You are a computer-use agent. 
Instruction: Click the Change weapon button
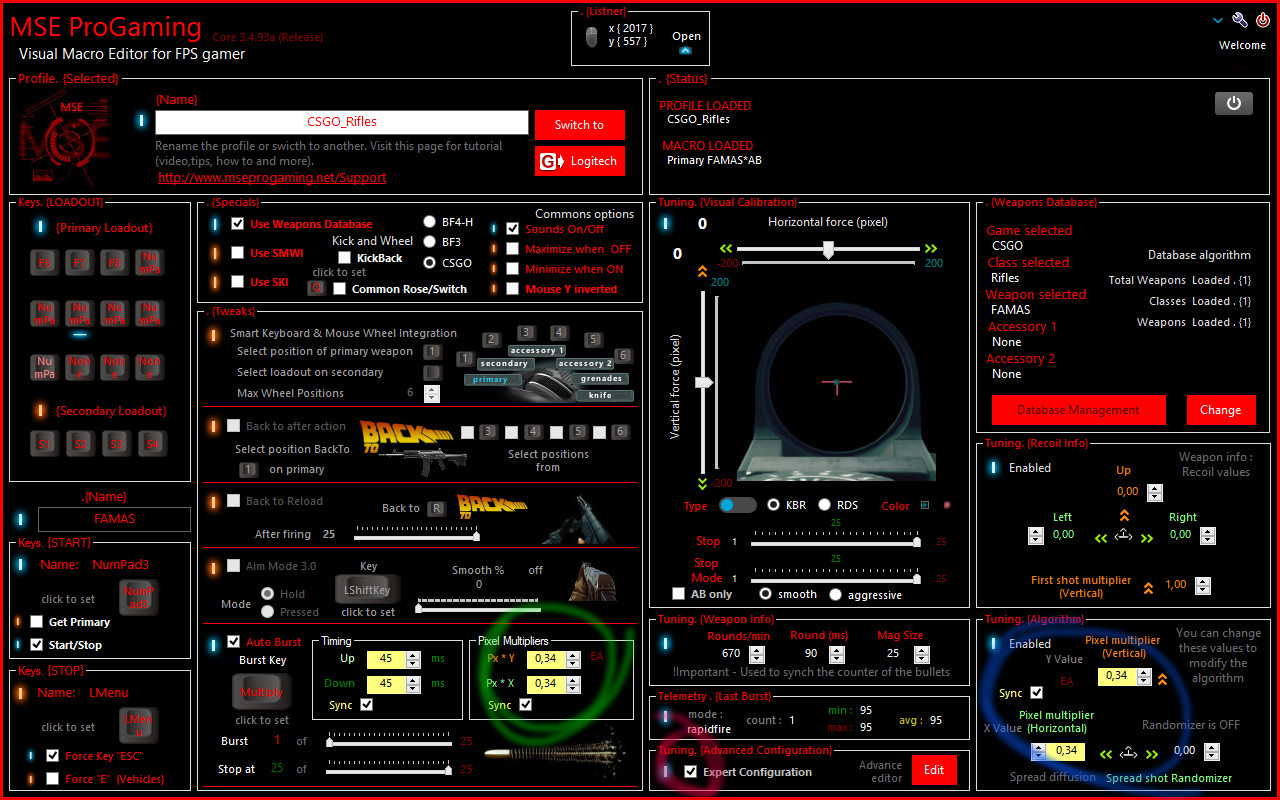point(1220,410)
